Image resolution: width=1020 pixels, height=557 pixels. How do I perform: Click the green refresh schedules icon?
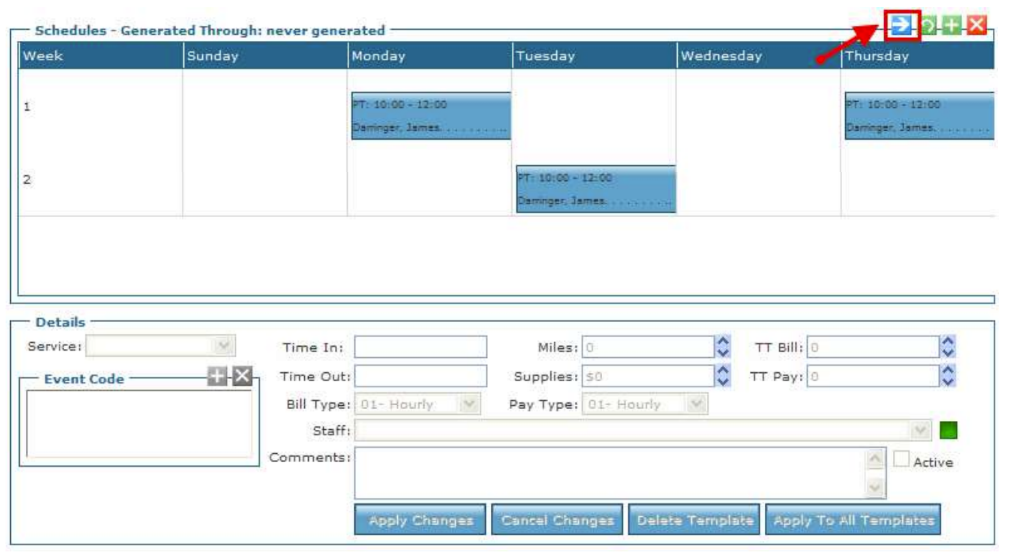tap(930, 27)
